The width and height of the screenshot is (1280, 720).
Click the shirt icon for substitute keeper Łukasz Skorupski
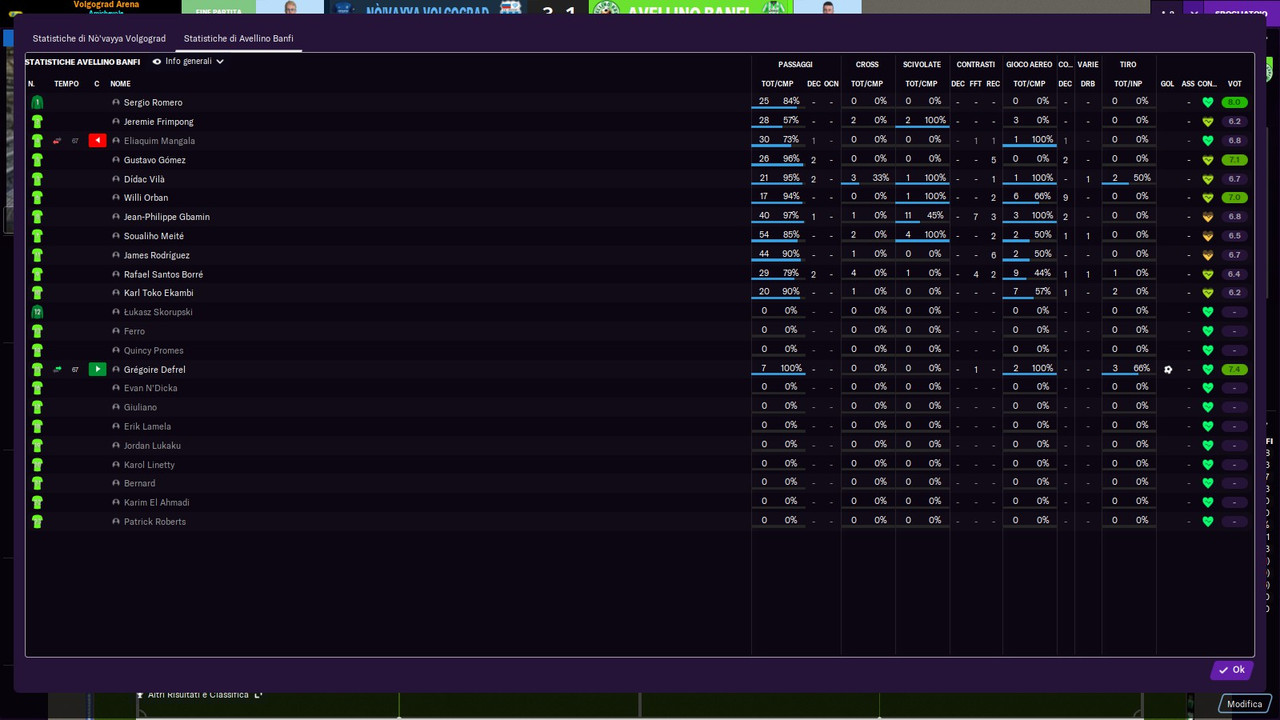[x=37, y=312]
